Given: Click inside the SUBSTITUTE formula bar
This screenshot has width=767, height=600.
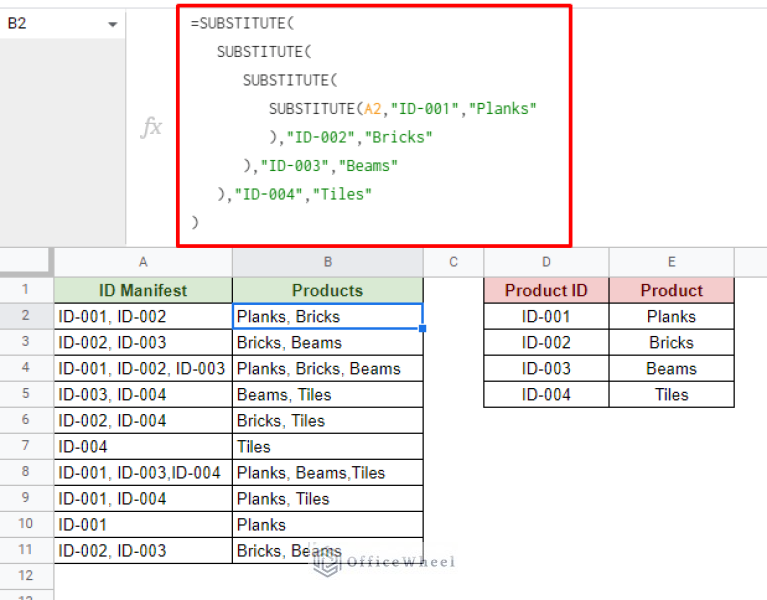Looking at the screenshot, I should pyautogui.click(x=374, y=125).
